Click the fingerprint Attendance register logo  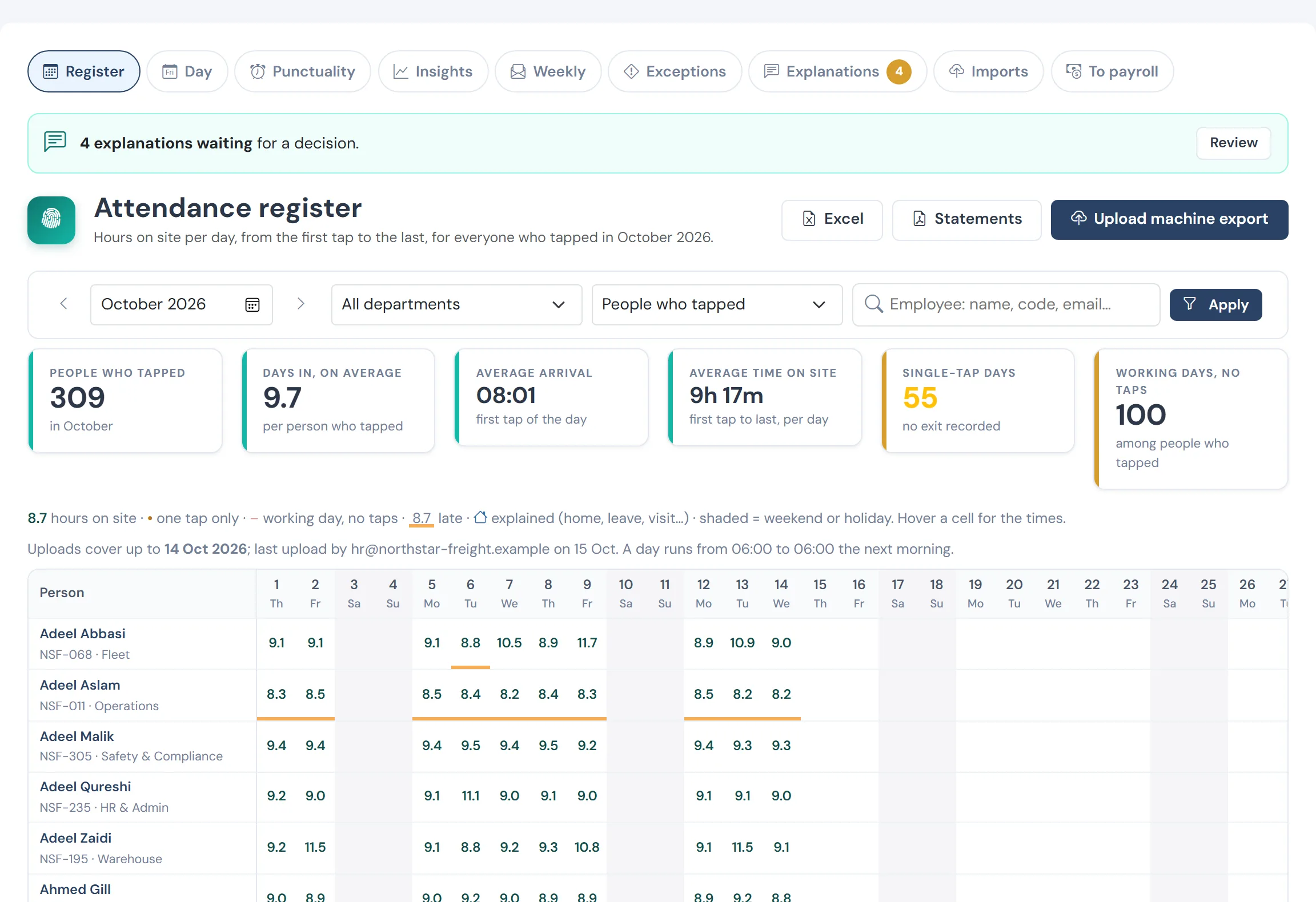(x=51, y=220)
